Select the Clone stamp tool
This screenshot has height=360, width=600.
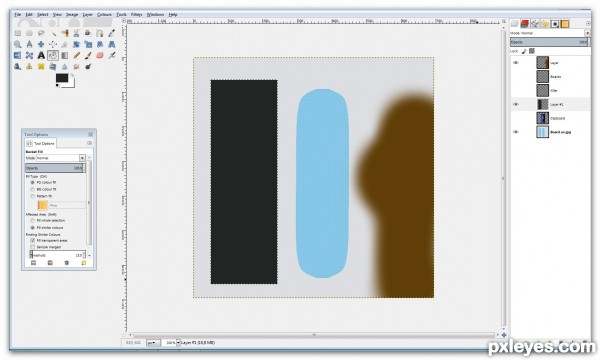pyautogui.click(x=29, y=67)
